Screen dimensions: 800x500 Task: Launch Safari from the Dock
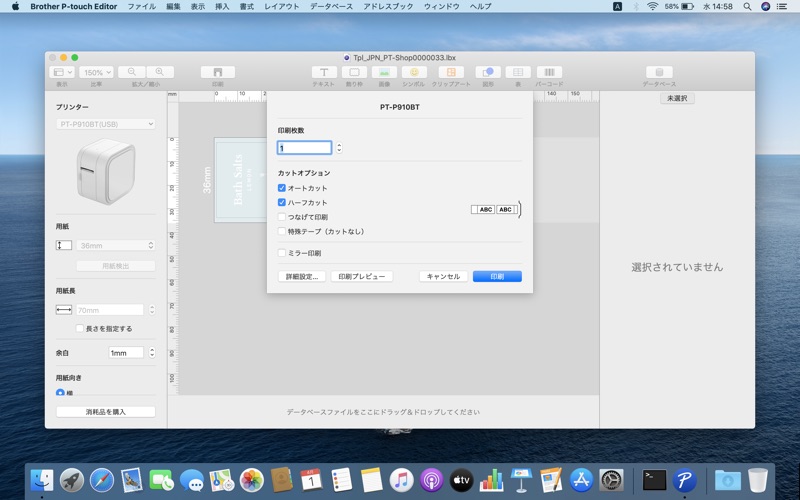(102, 480)
